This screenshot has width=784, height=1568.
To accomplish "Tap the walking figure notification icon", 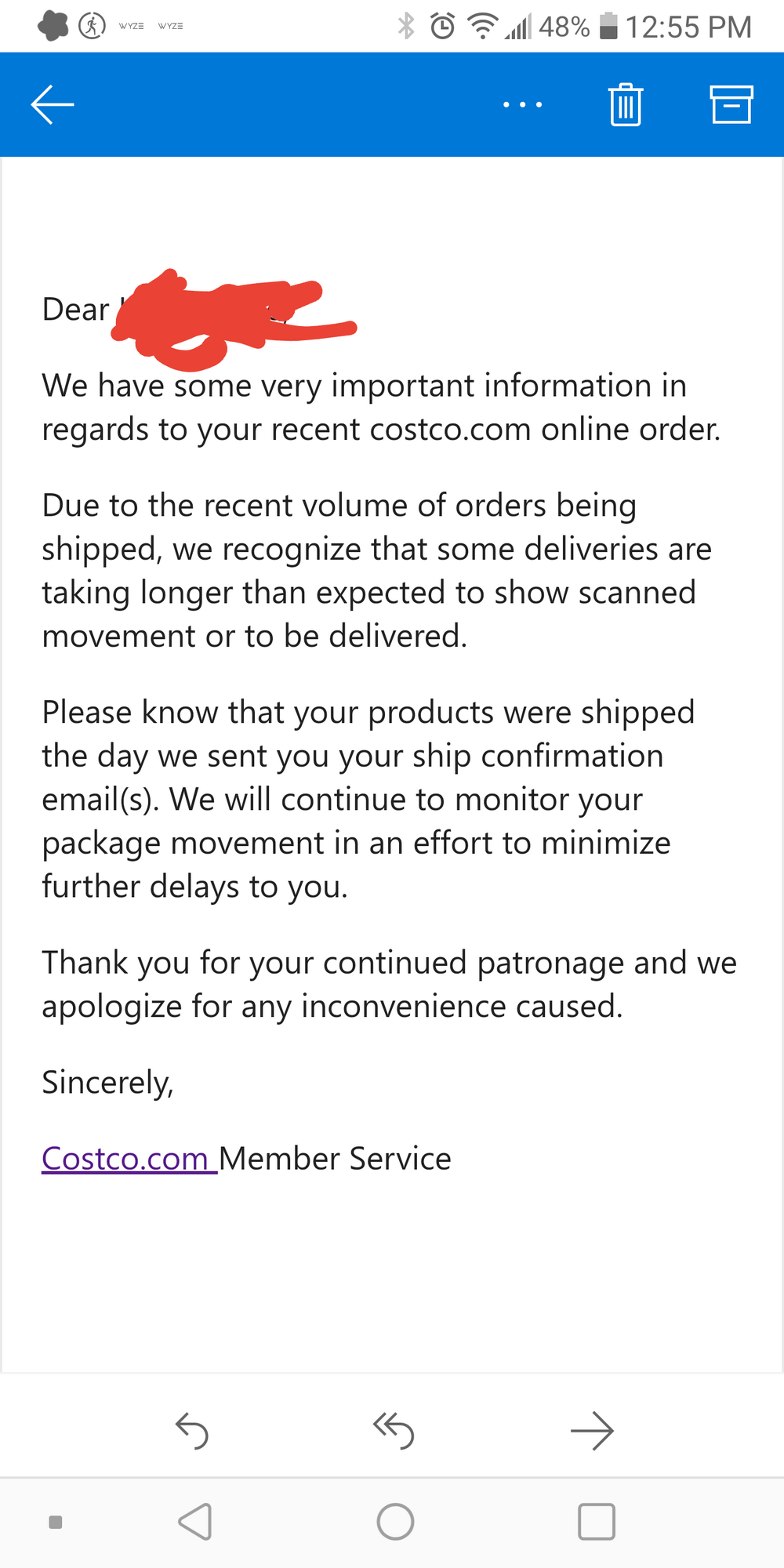I will click(x=93, y=27).
